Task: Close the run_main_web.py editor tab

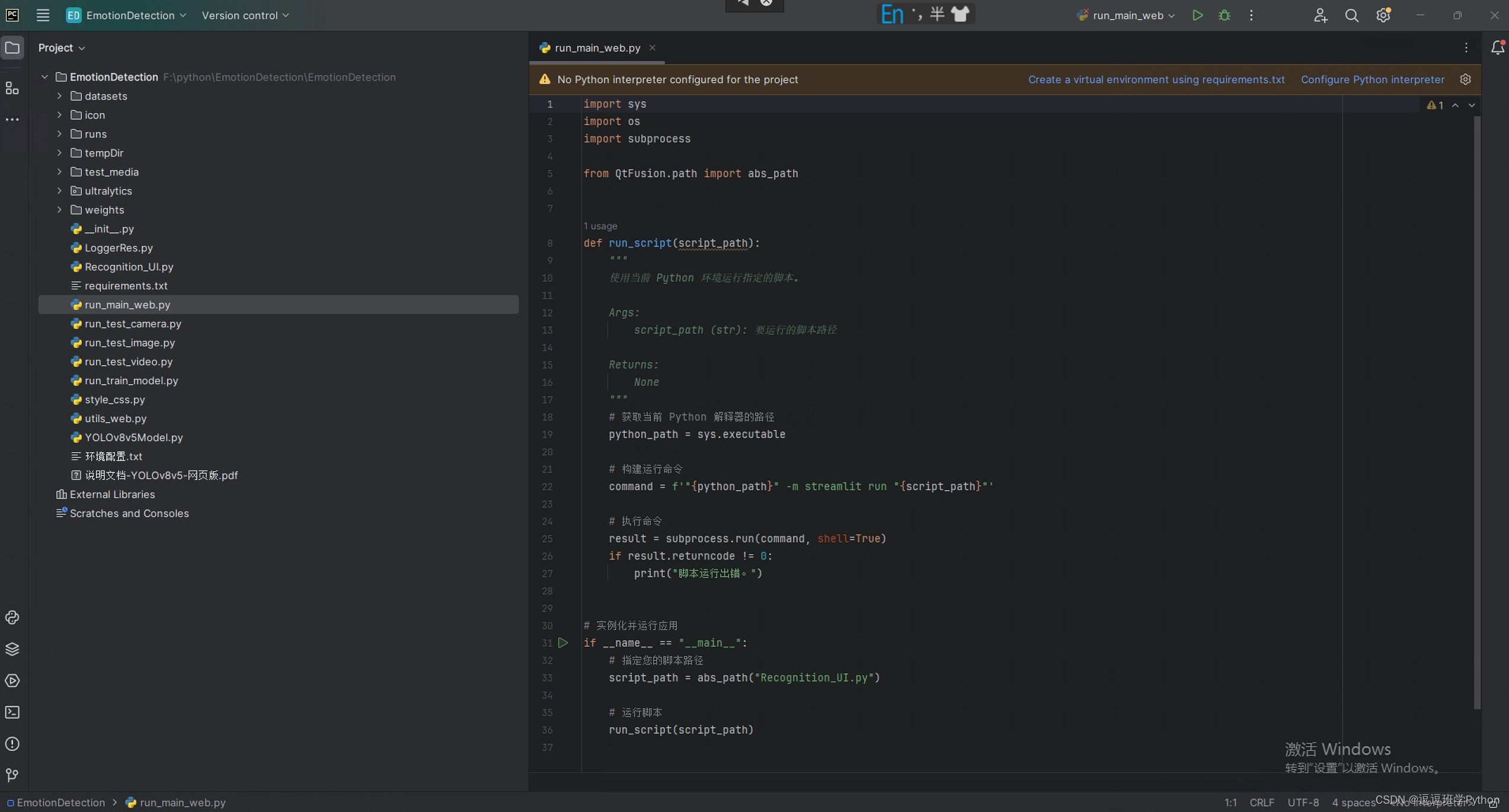Action: pos(652,48)
